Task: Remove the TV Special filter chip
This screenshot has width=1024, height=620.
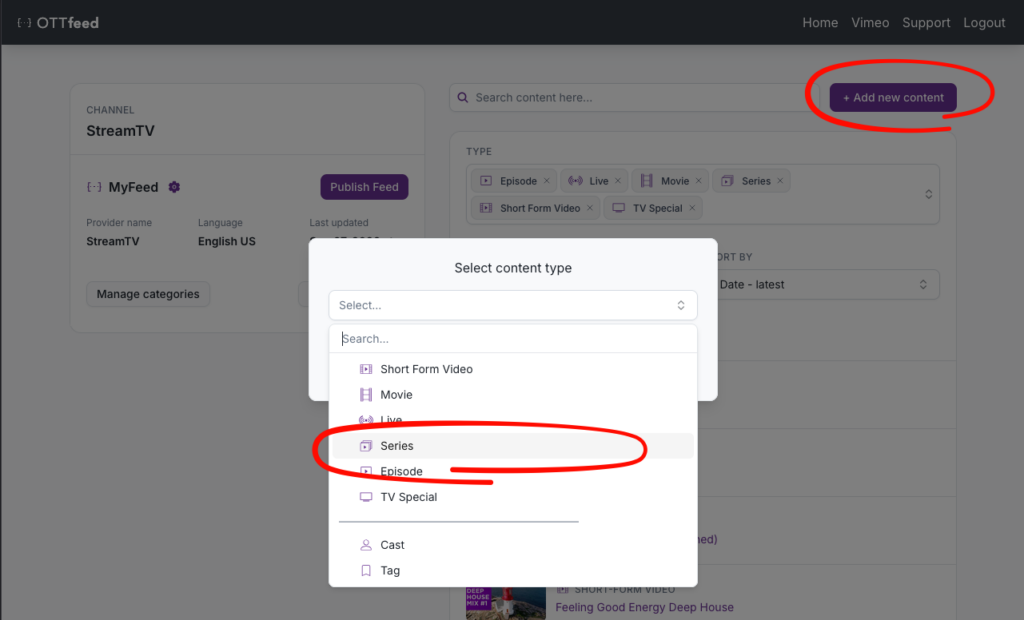Action: click(692, 208)
